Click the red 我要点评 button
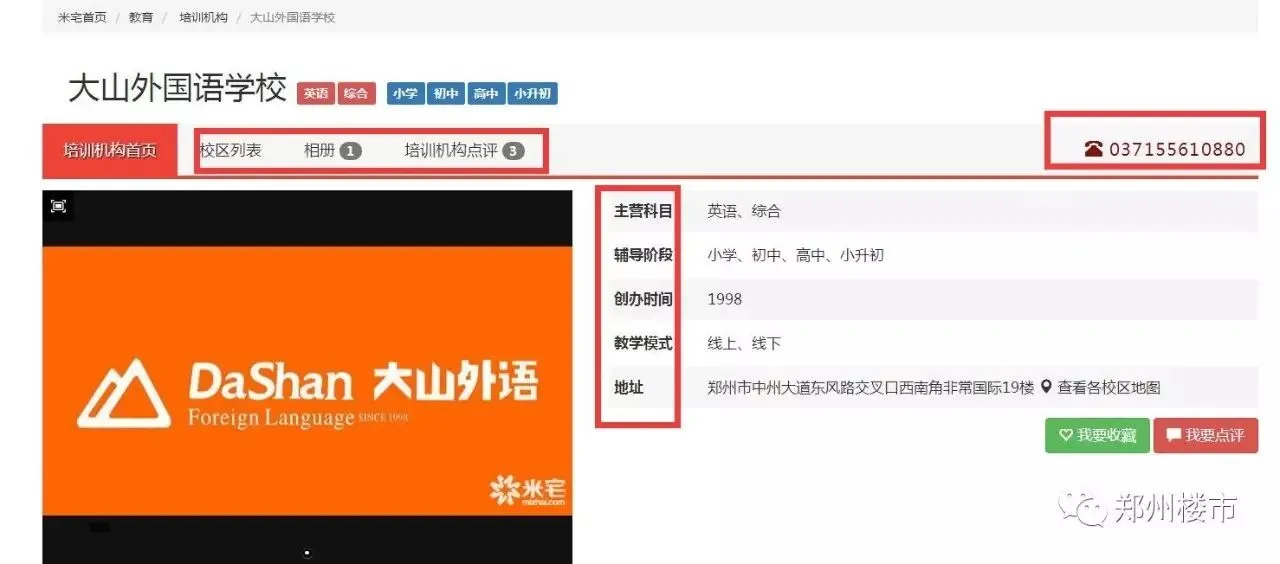 [x=1205, y=436]
